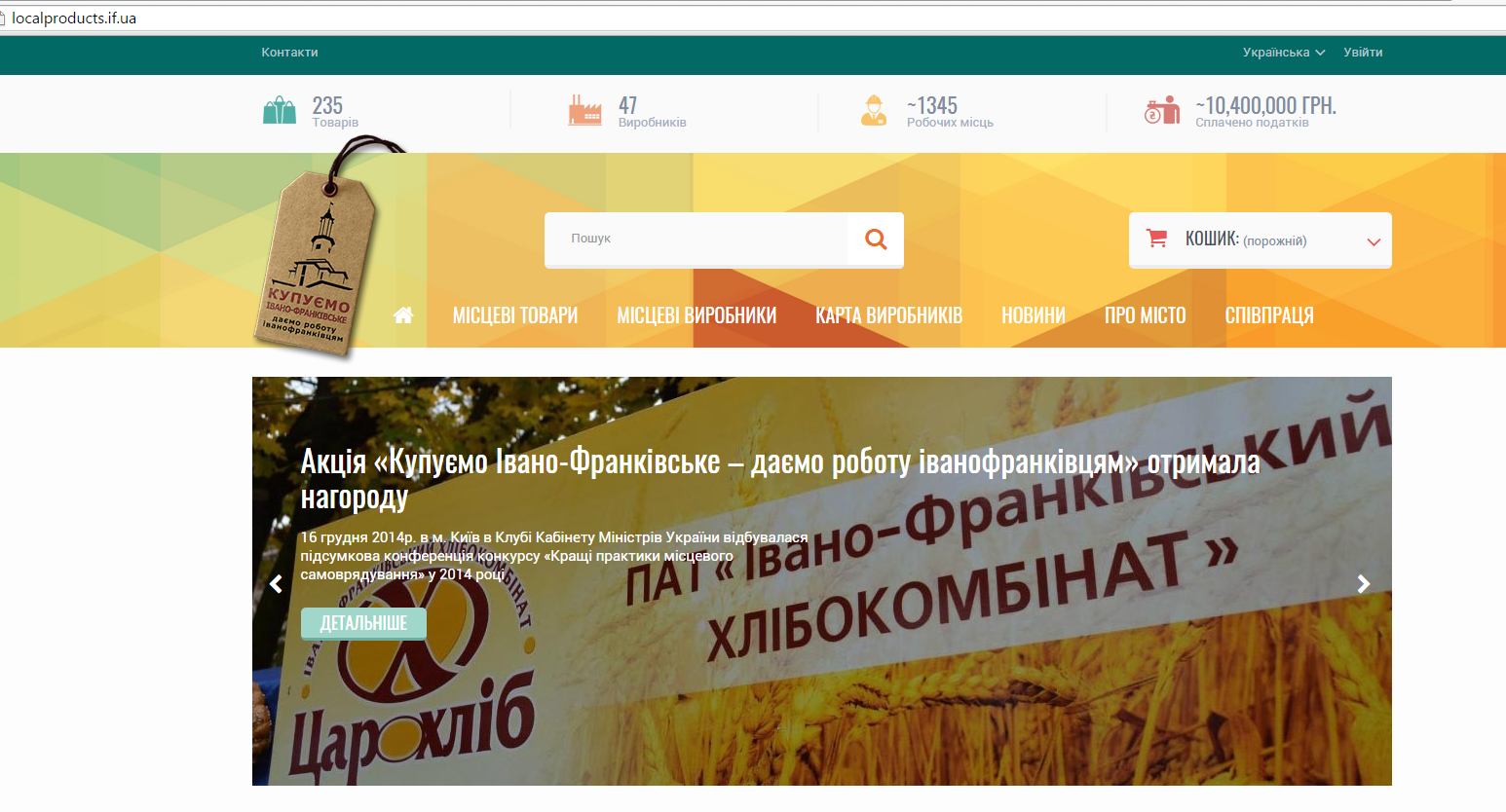Click the shopping cart icon
Image resolution: width=1506 pixels, height=812 pixels.
point(1156,239)
